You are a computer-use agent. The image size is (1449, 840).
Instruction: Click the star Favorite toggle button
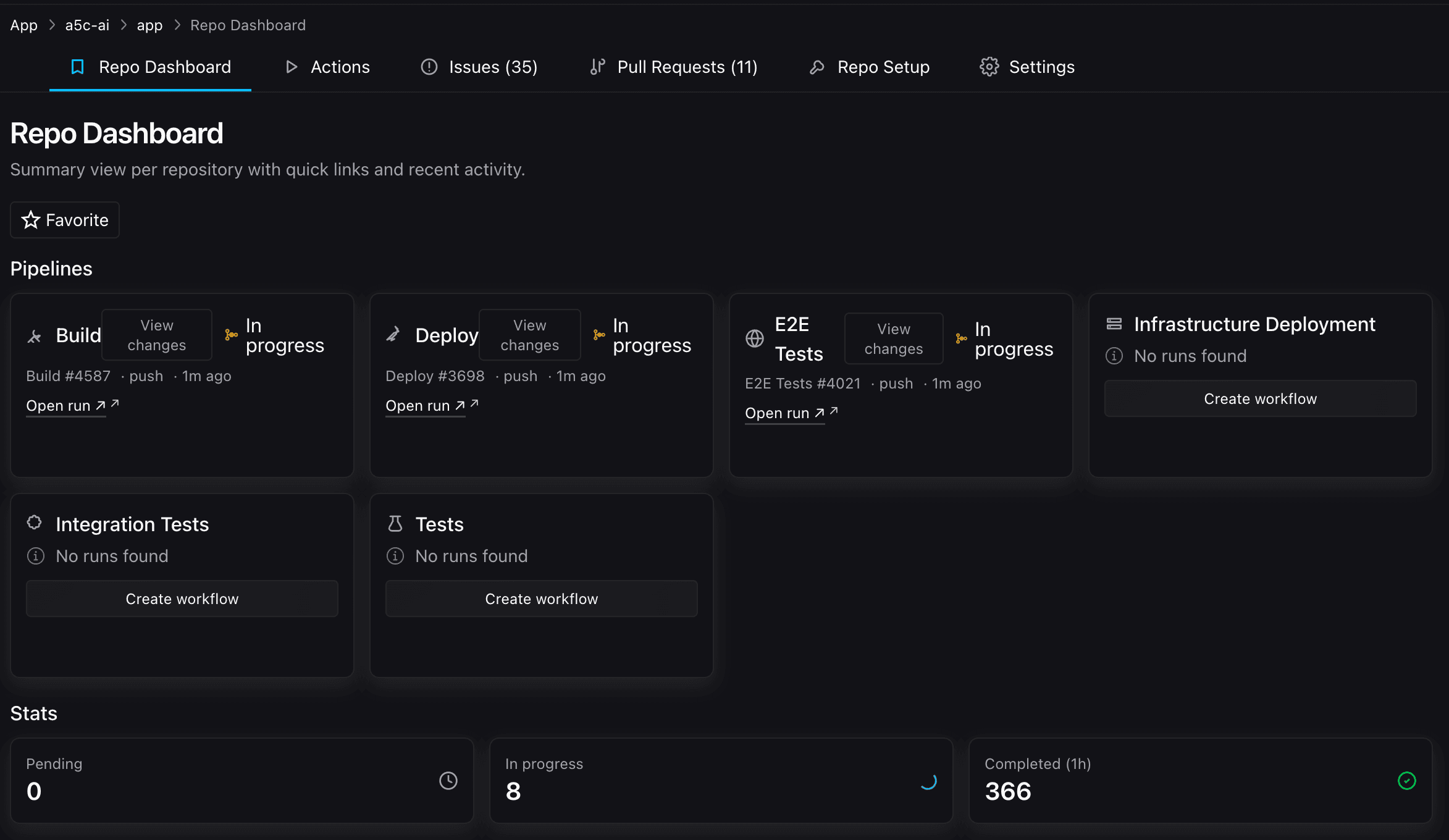pos(65,220)
